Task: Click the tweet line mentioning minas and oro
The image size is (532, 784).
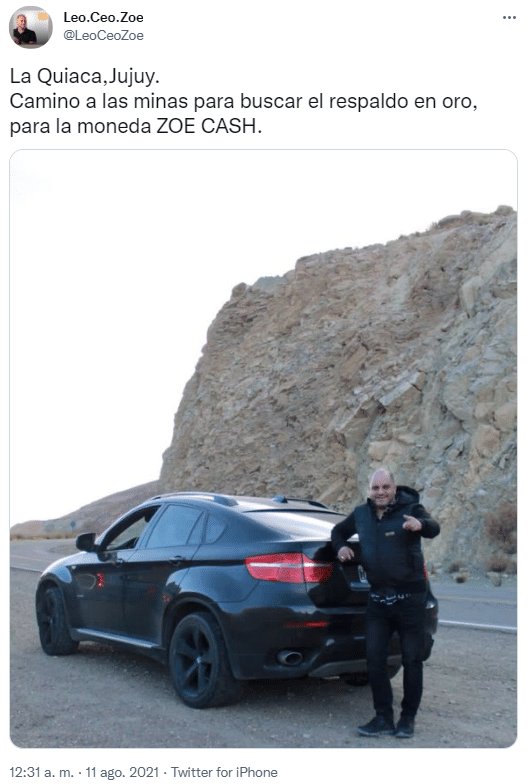Action: [x=244, y=101]
